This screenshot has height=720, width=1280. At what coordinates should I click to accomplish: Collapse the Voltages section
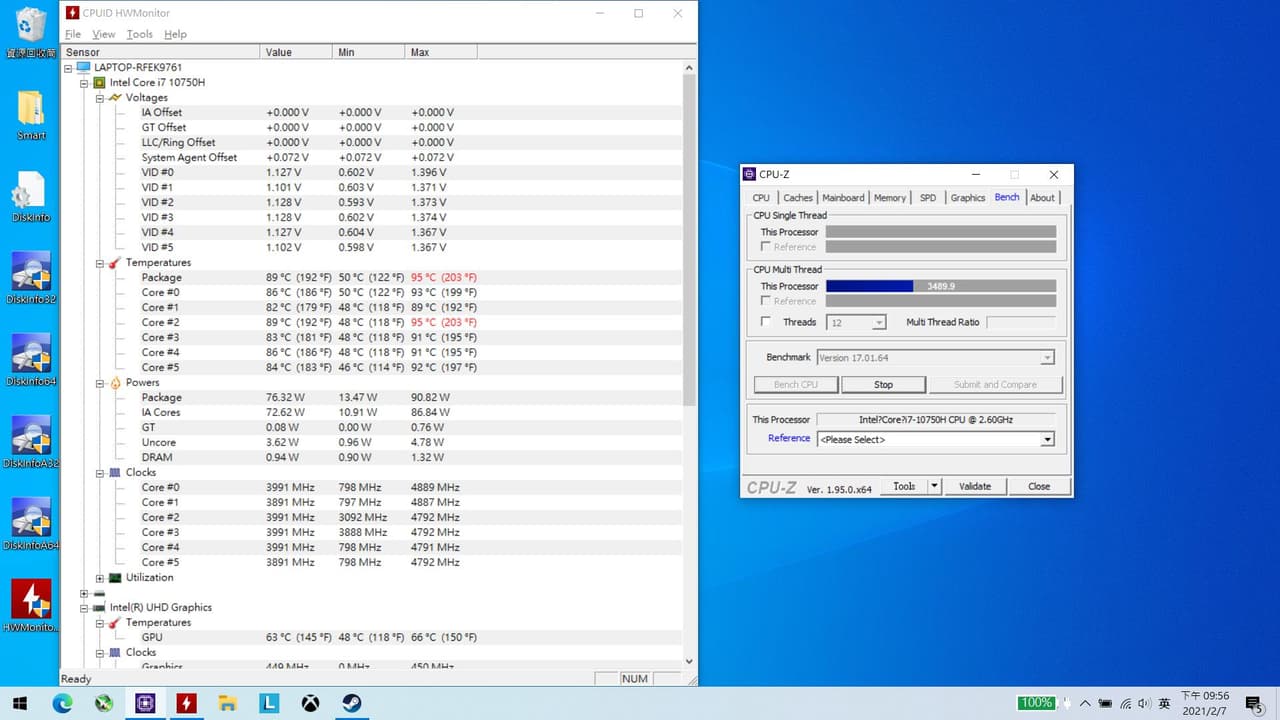[100, 98]
